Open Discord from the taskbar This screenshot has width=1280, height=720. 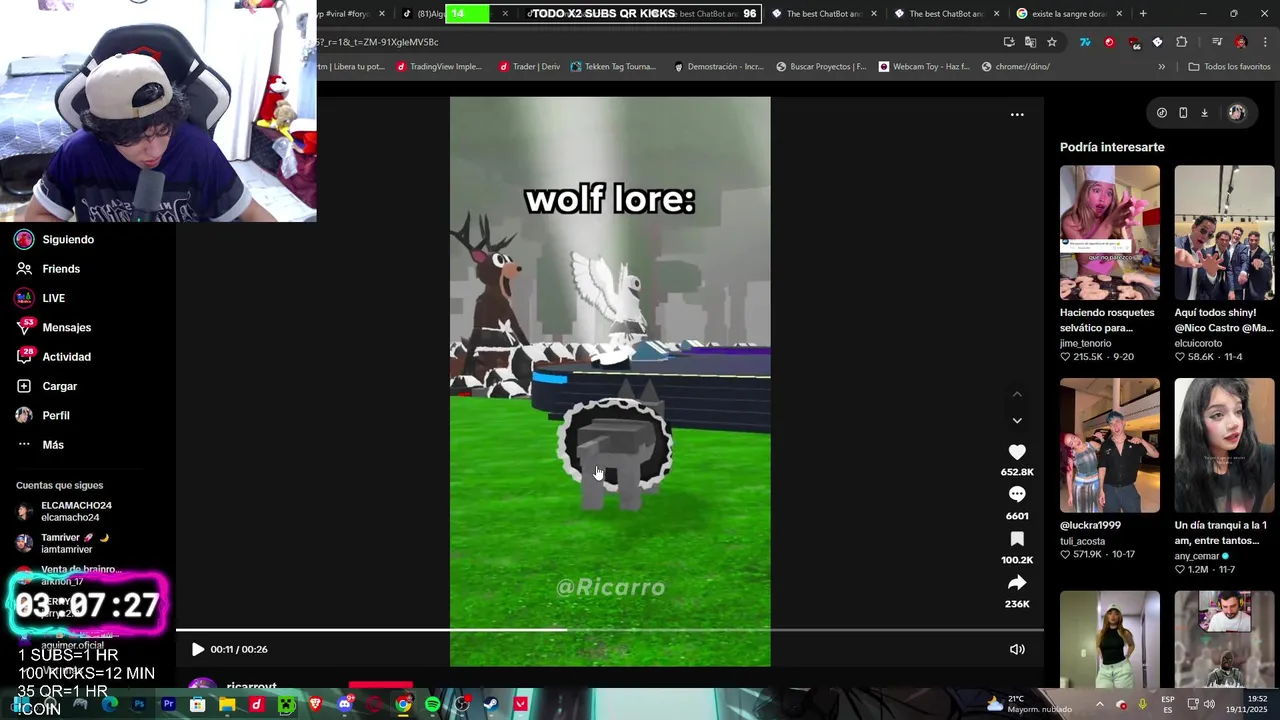pos(345,705)
